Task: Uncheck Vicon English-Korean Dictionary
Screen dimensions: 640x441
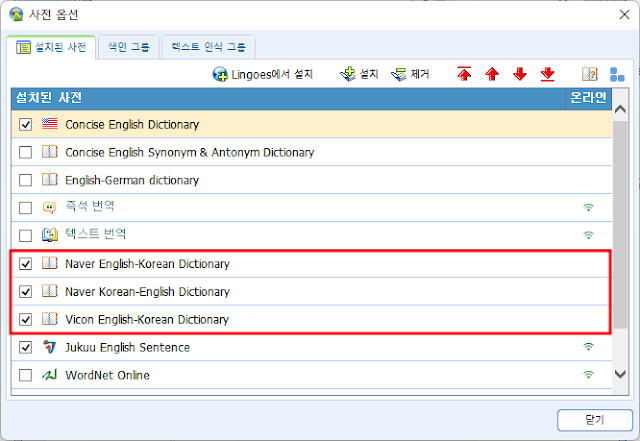Action: pos(25,319)
